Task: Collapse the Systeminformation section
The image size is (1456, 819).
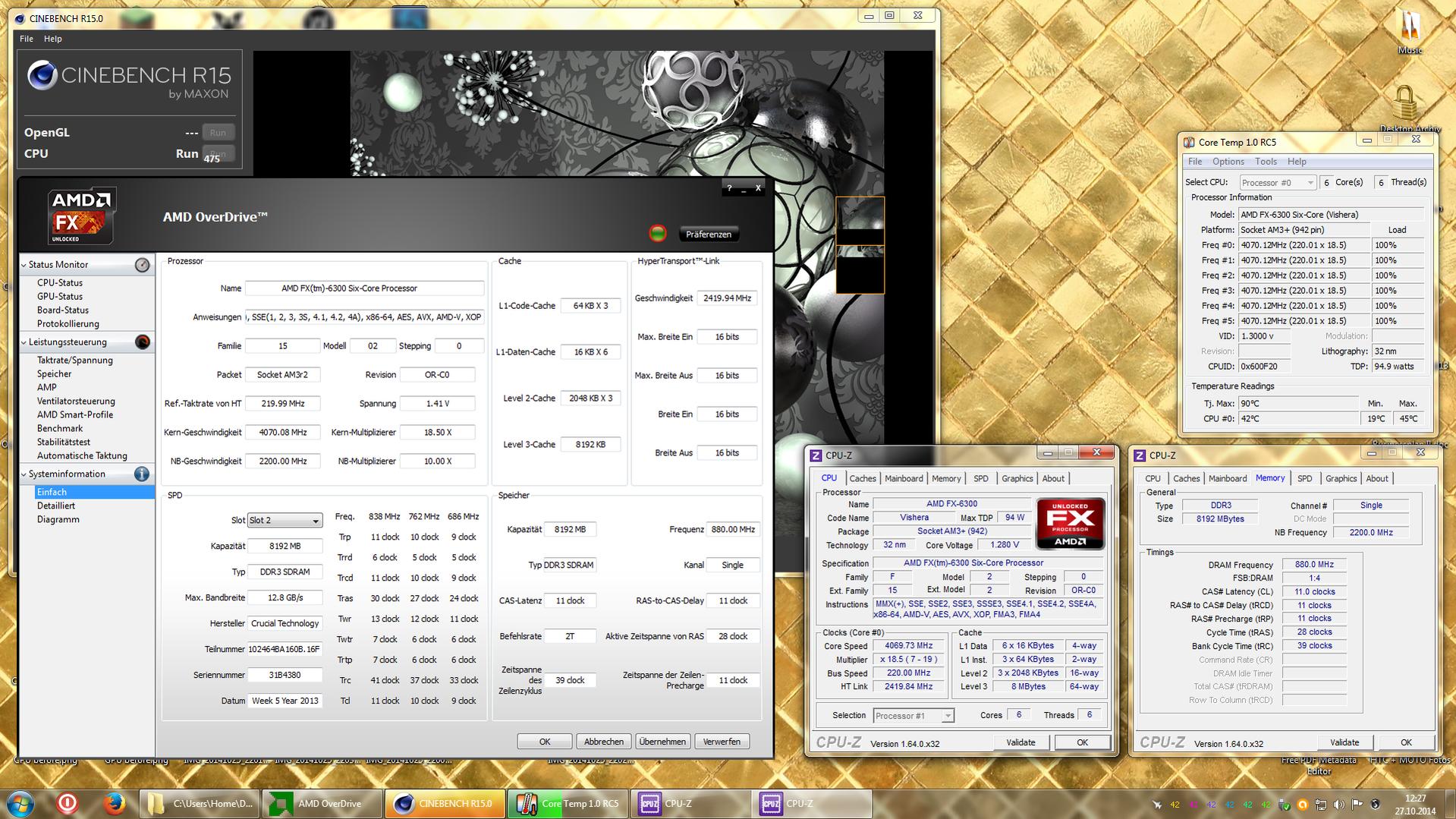Action: tap(24, 474)
